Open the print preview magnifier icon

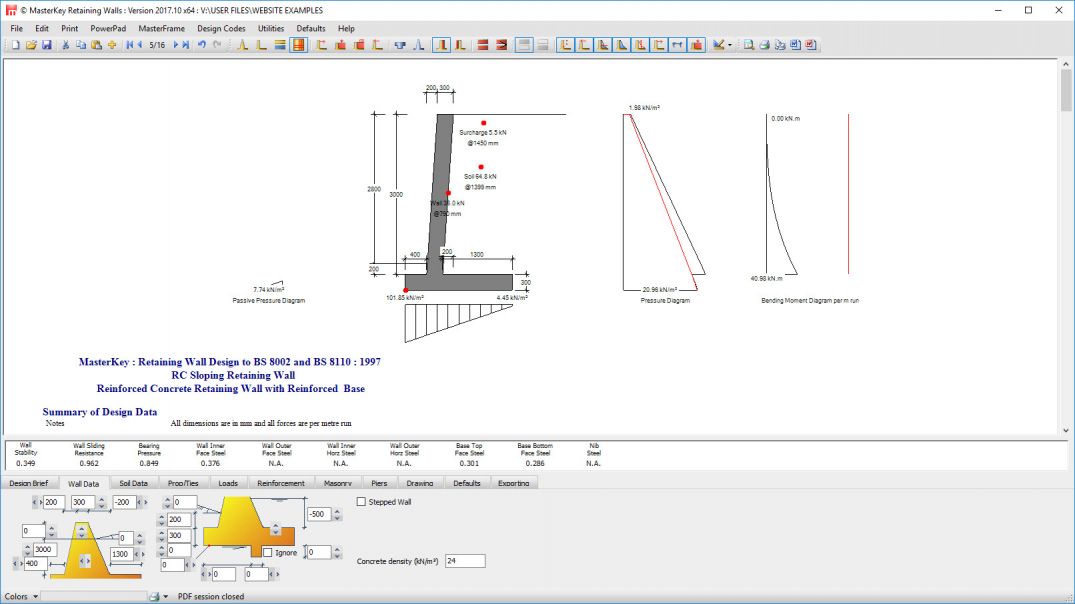point(749,45)
